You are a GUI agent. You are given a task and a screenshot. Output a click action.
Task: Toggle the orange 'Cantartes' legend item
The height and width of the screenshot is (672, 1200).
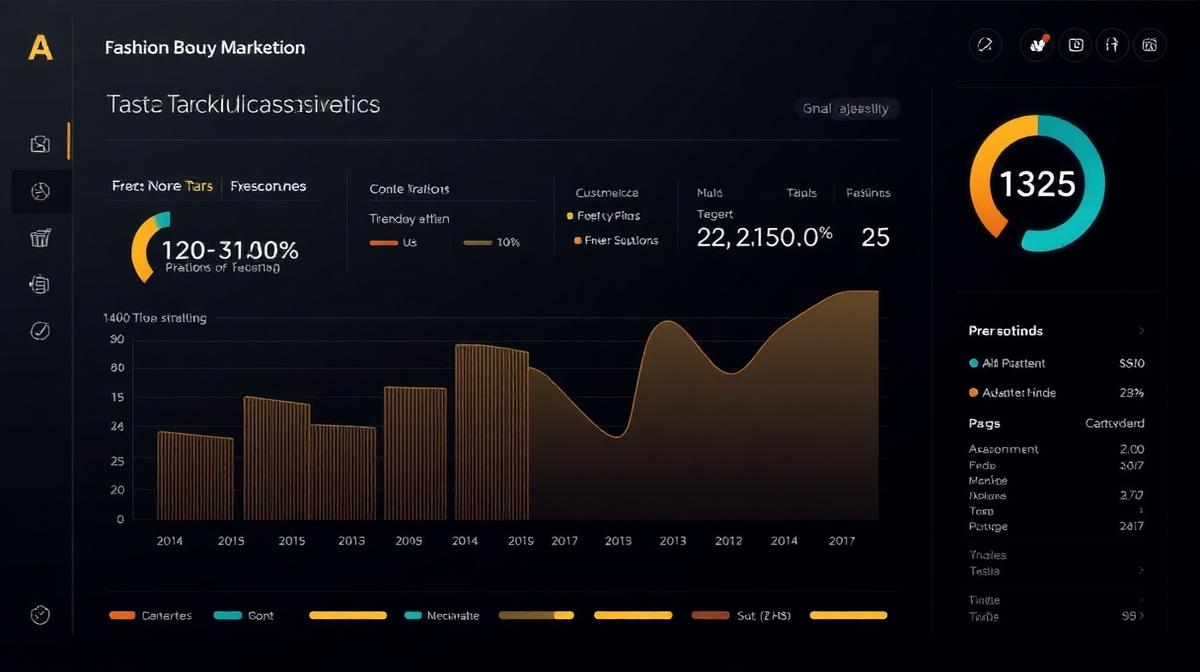click(x=150, y=616)
